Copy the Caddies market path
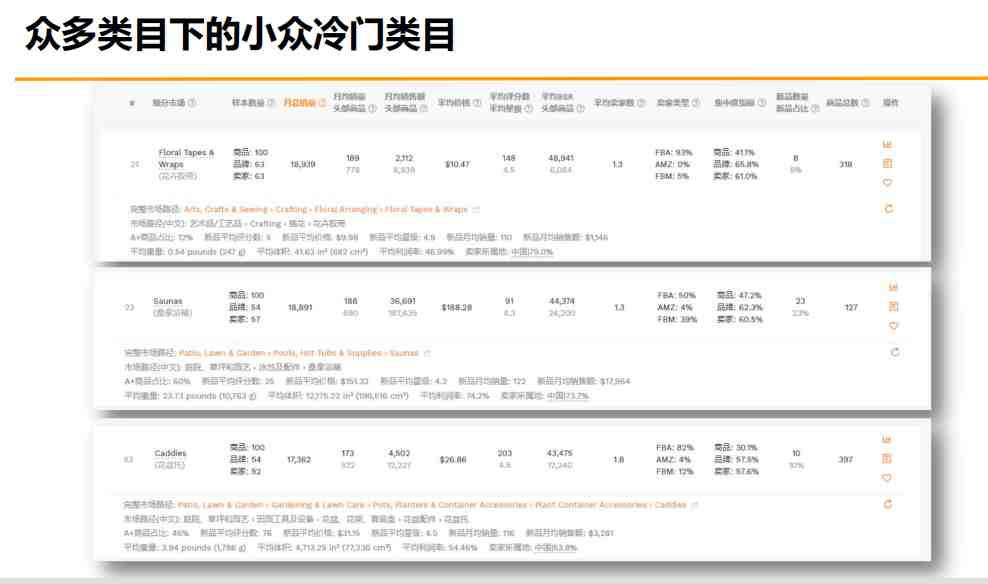The image size is (988, 584). click(x=694, y=505)
